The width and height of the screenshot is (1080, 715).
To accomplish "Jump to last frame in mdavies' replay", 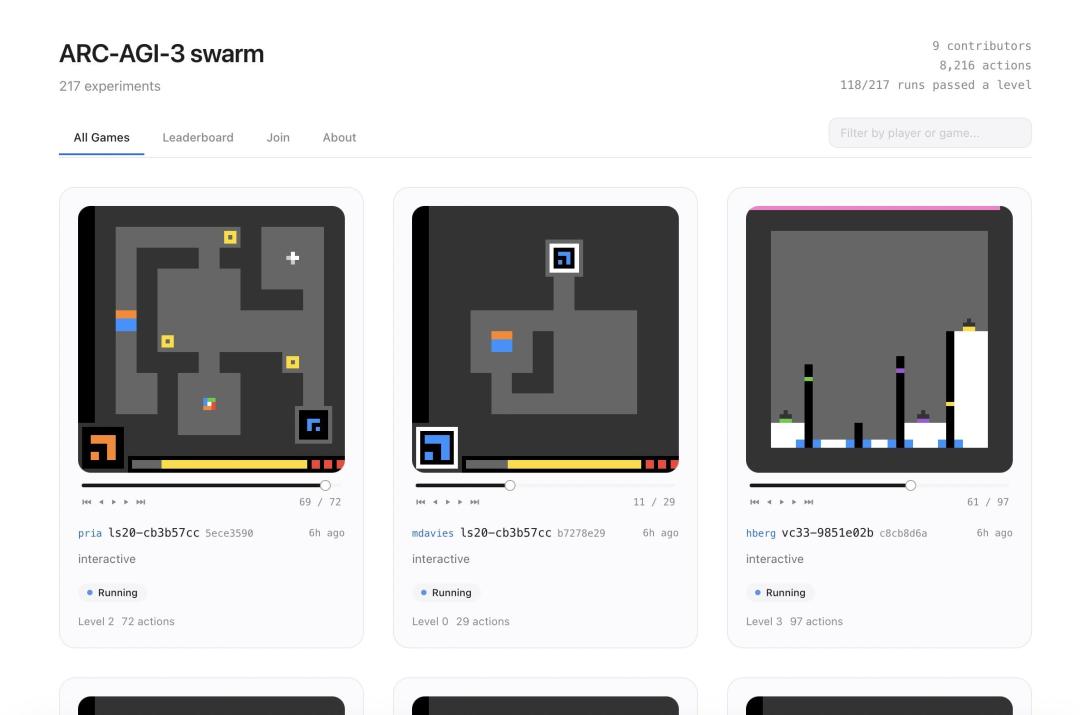I will [x=475, y=502].
